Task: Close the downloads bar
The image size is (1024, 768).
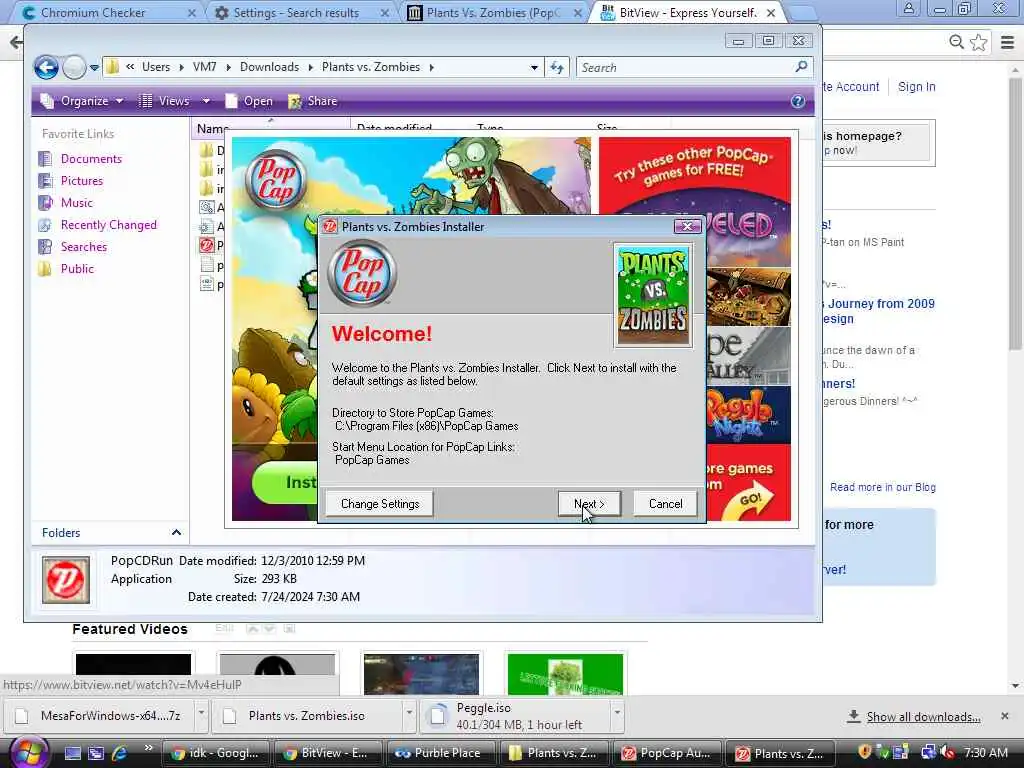Action: pos(1004,716)
